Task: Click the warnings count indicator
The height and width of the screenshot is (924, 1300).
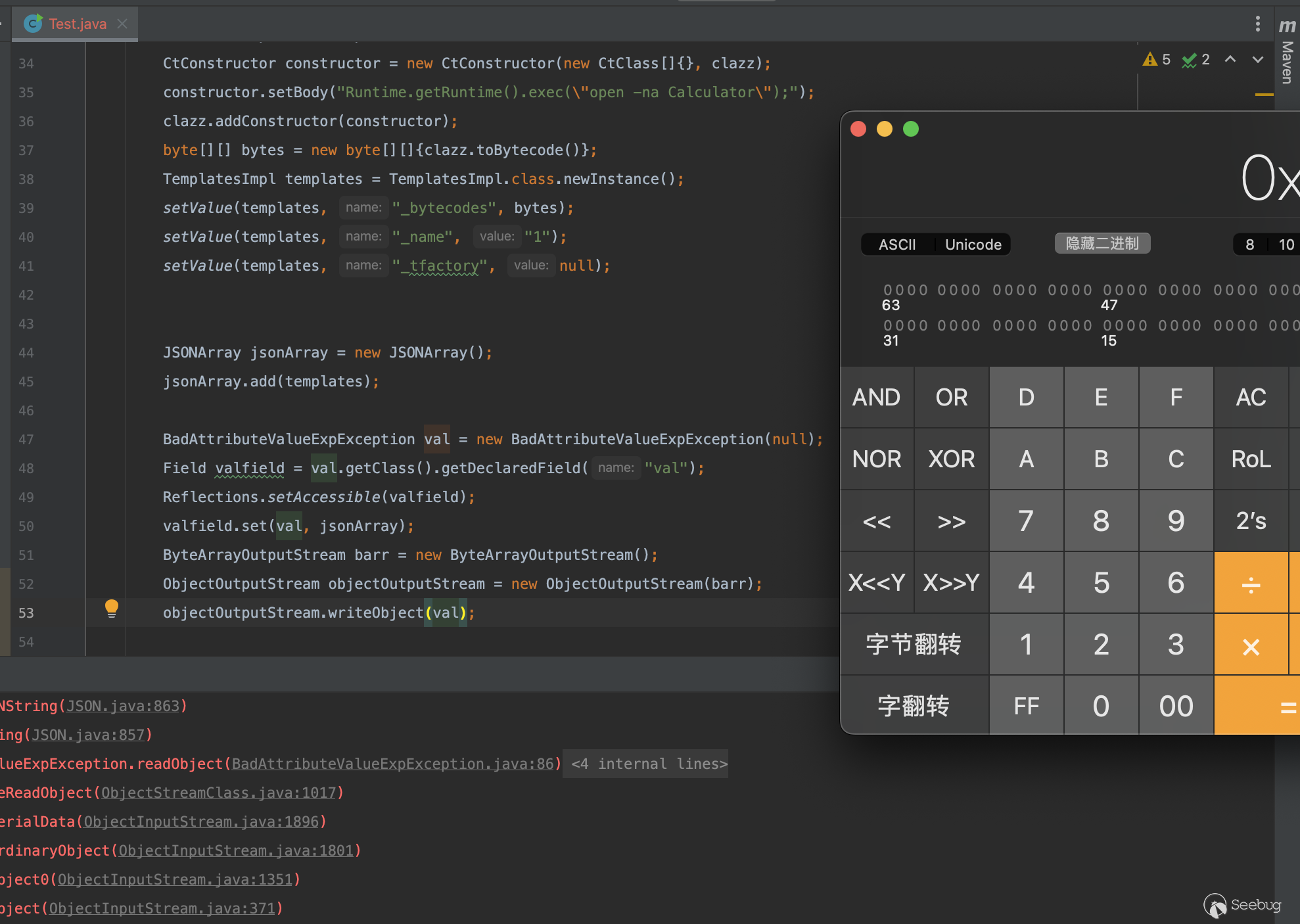Action: pyautogui.click(x=1157, y=60)
